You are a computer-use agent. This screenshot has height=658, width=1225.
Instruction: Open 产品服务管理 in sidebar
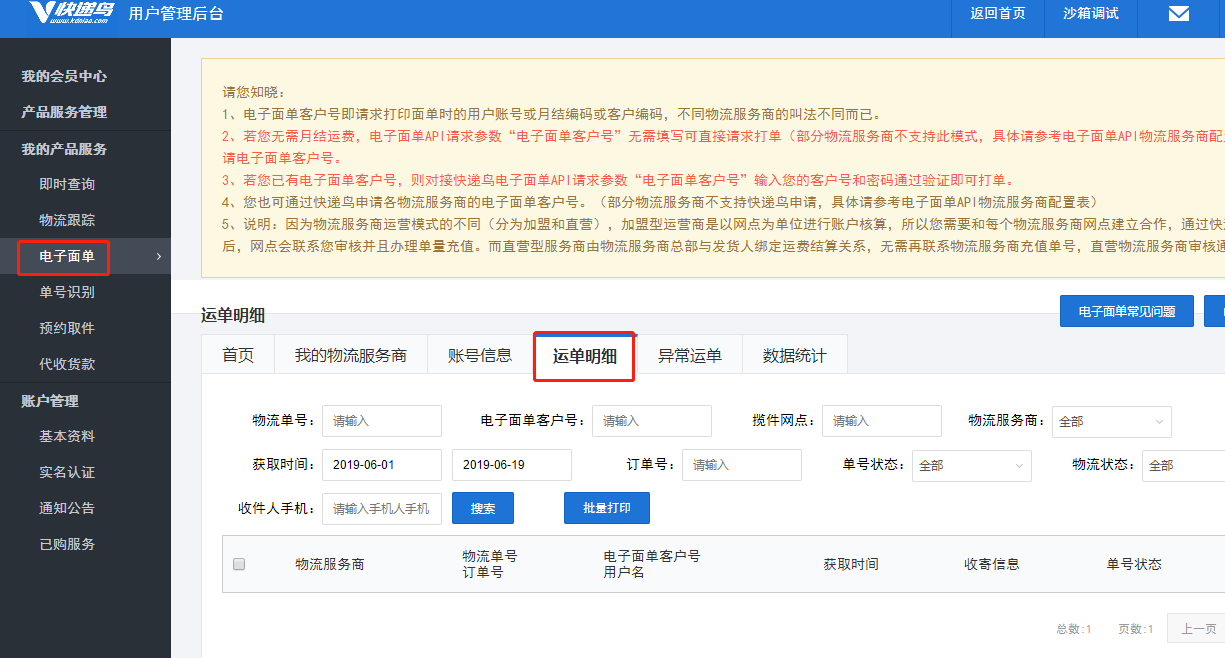[x=64, y=112]
